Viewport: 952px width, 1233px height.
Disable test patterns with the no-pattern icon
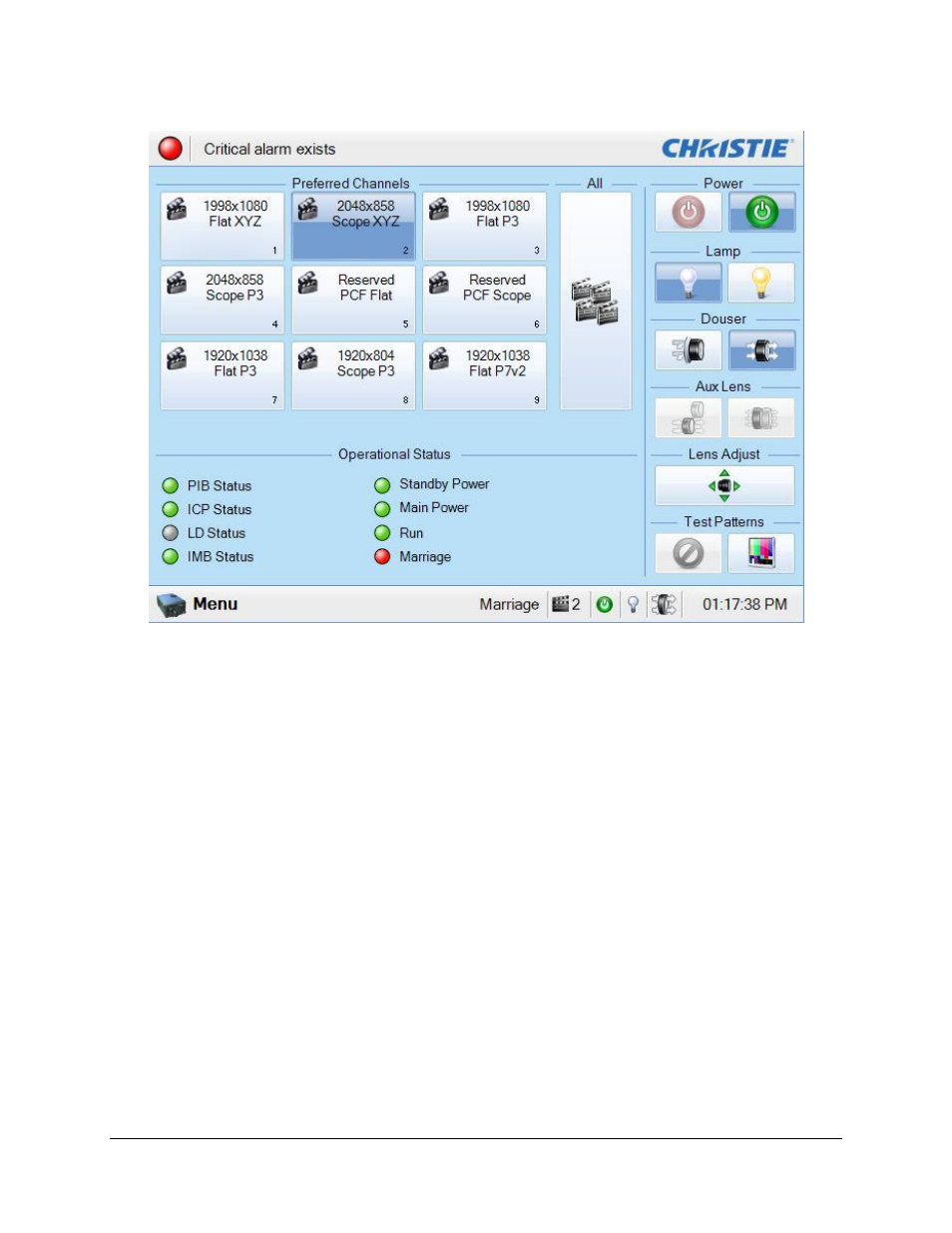689,553
